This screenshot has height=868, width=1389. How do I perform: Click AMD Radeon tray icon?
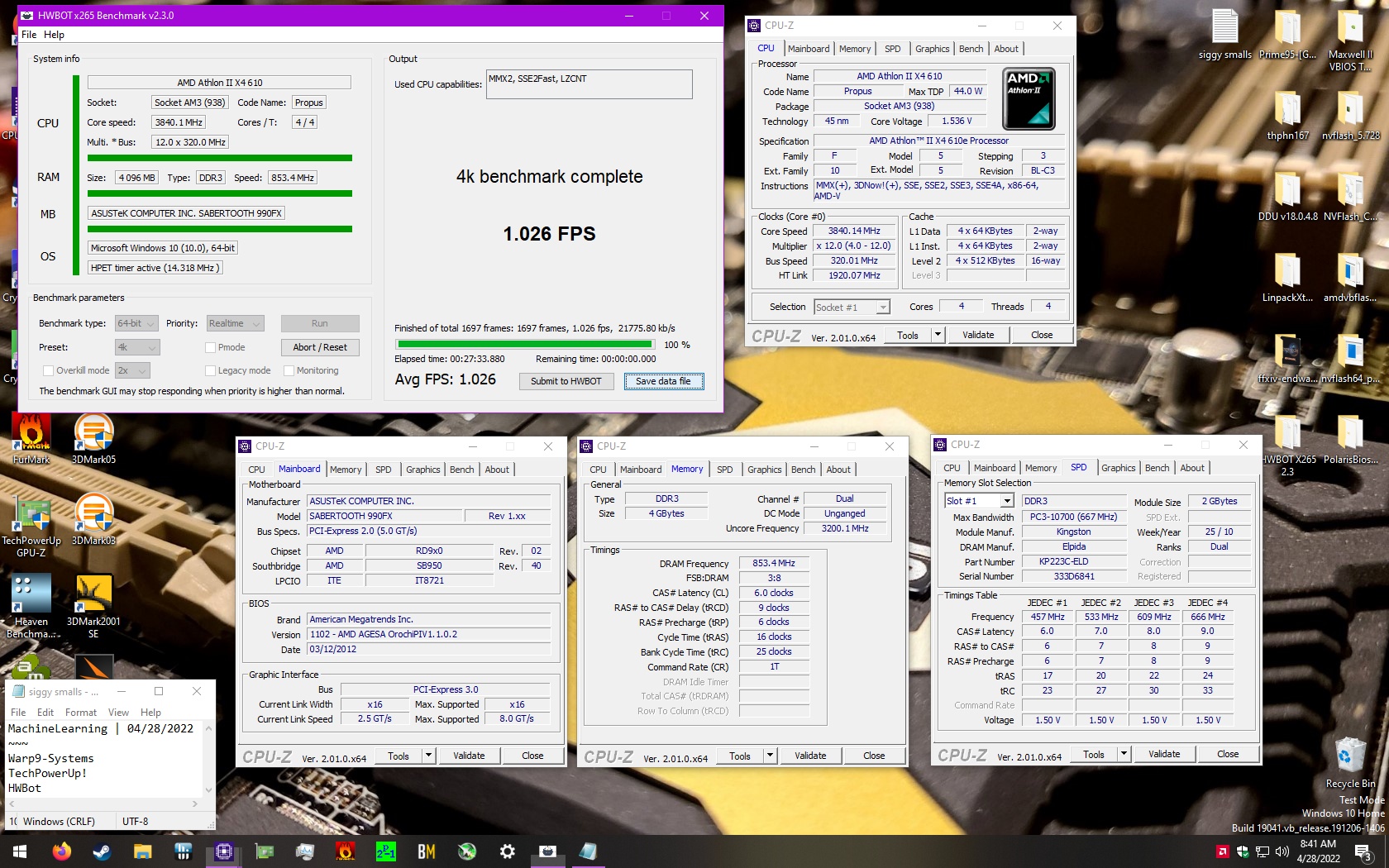(x=1222, y=851)
